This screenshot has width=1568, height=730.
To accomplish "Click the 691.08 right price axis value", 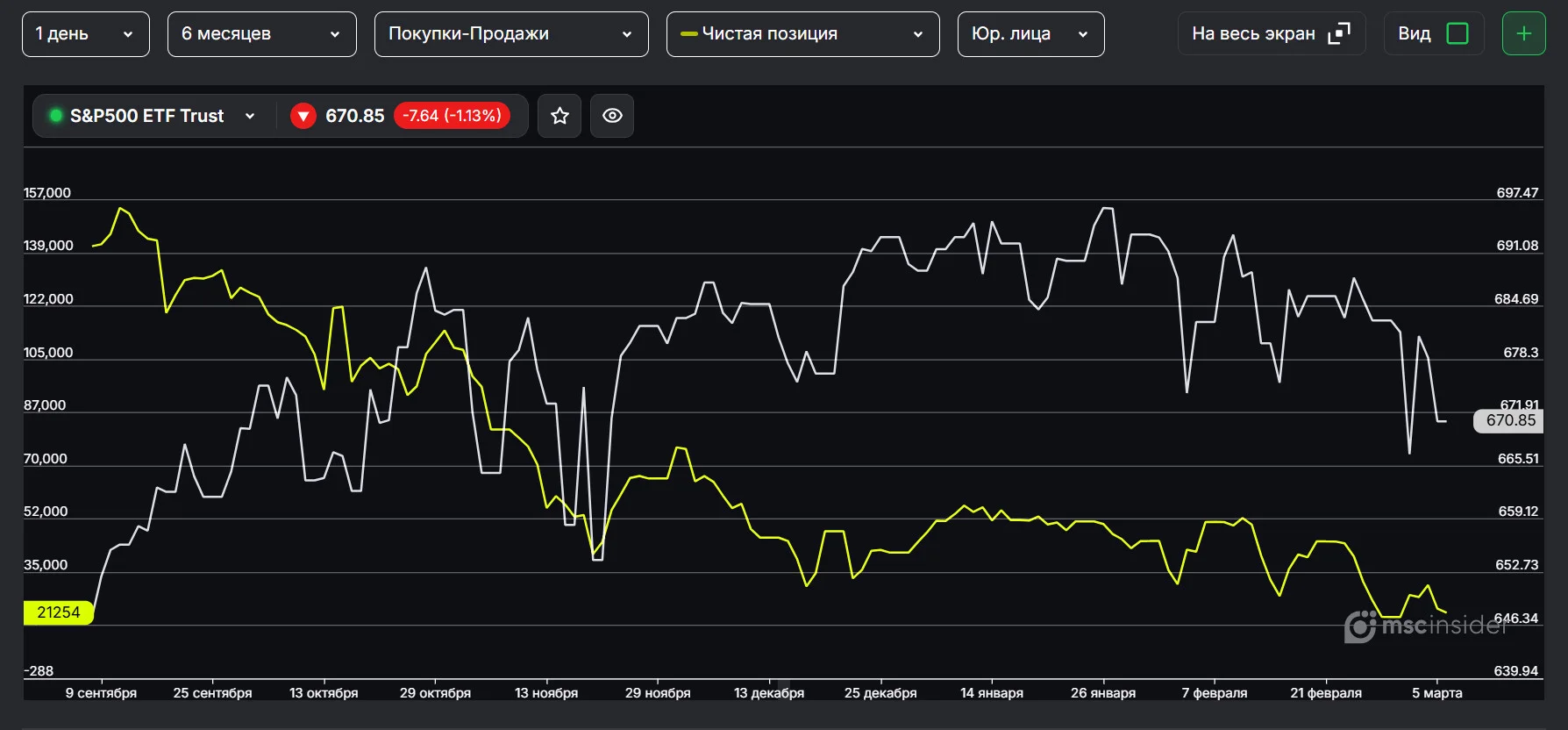I will pyautogui.click(x=1517, y=246).
